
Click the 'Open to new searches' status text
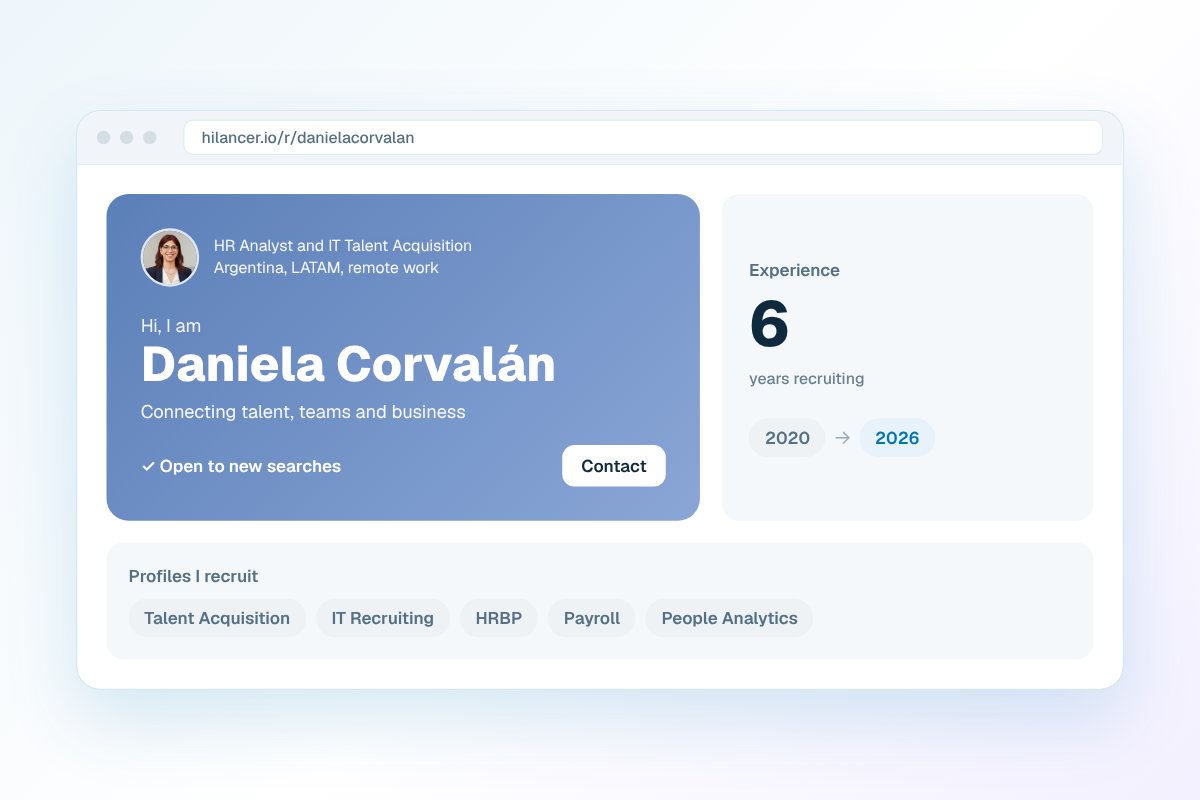click(250, 467)
